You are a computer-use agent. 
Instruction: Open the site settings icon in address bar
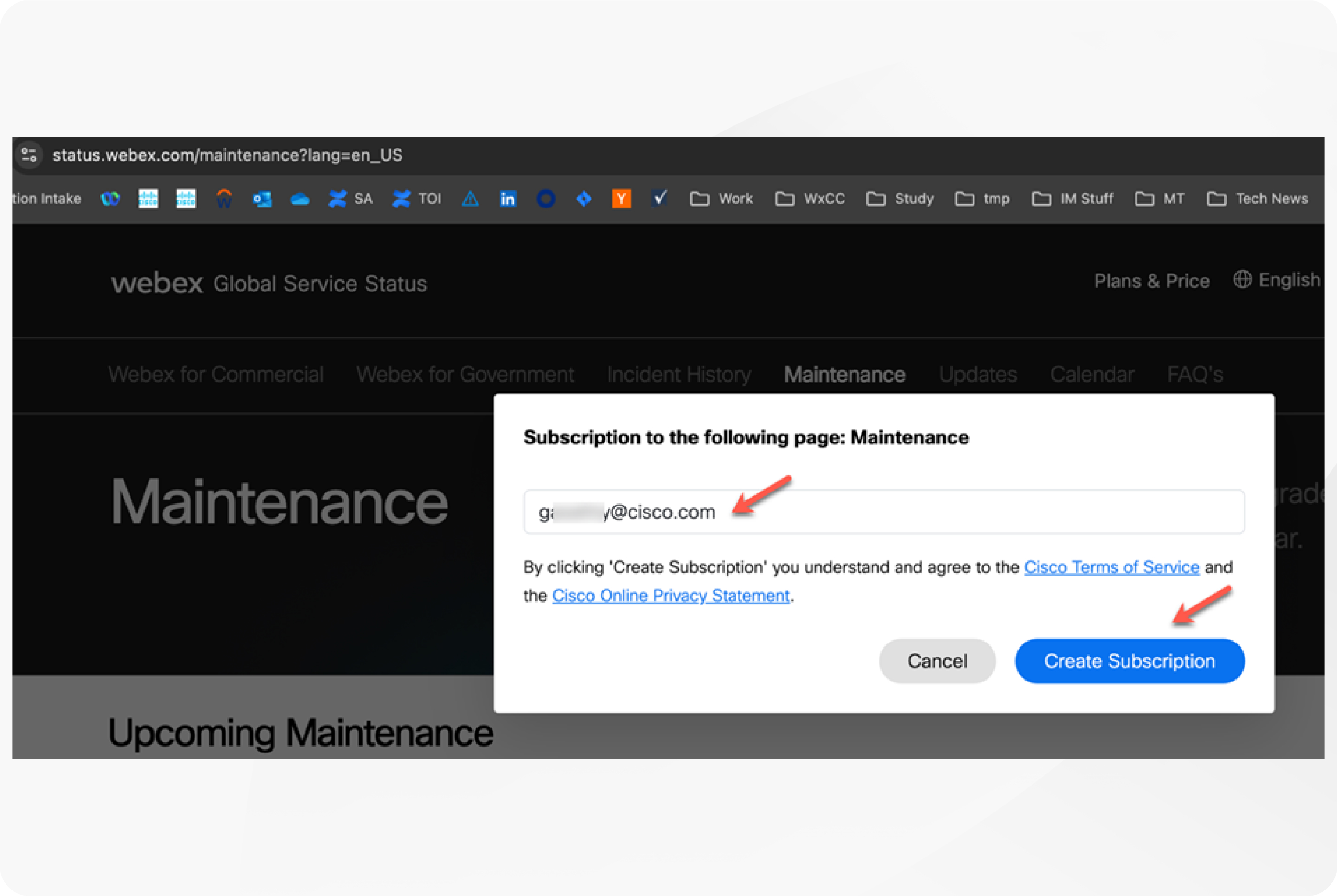[x=29, y=155]
